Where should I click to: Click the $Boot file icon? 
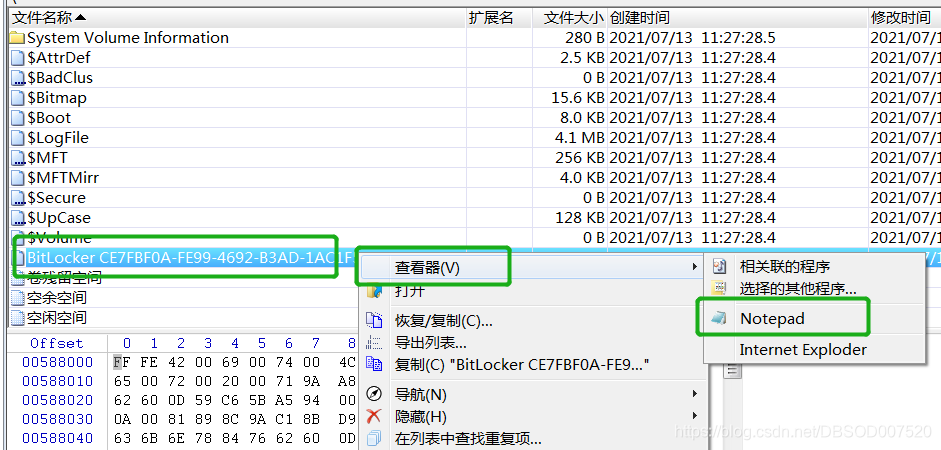[x=19, y=118]
